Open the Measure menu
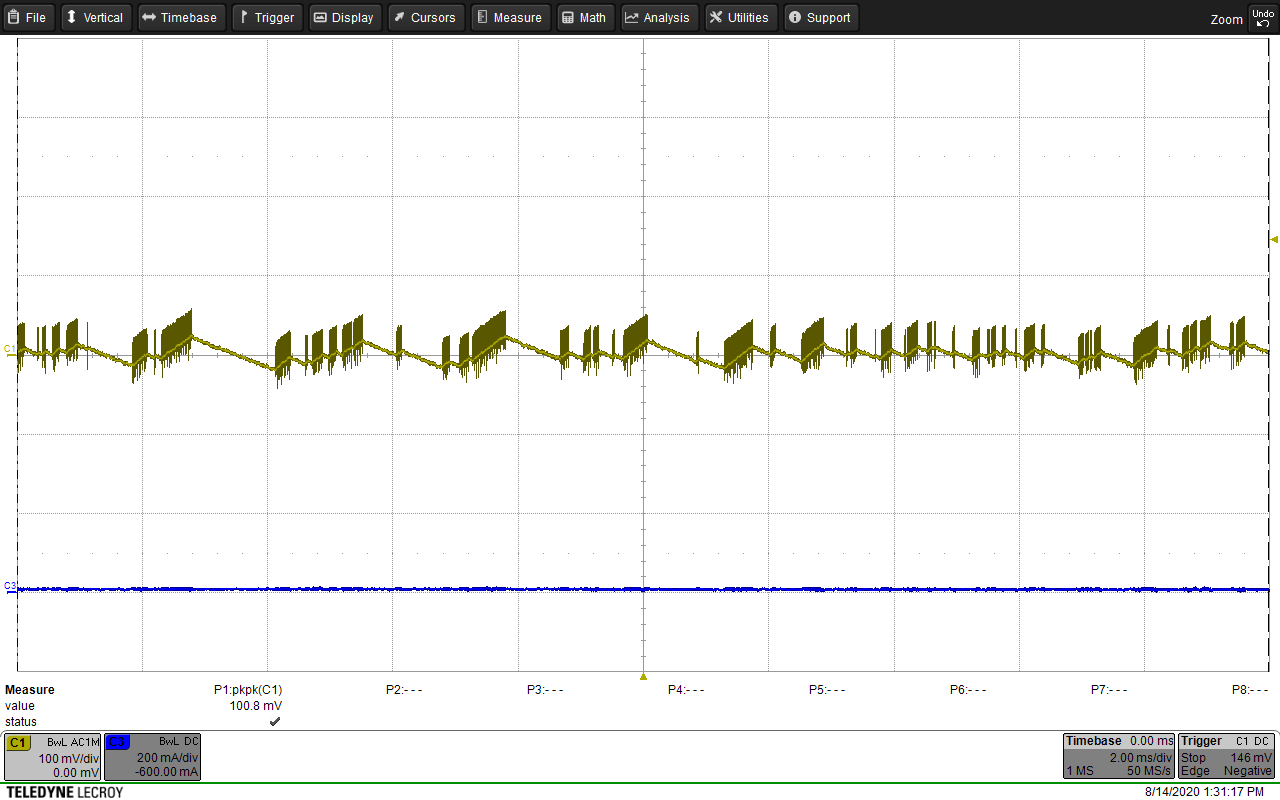 (x=510, y=17)
